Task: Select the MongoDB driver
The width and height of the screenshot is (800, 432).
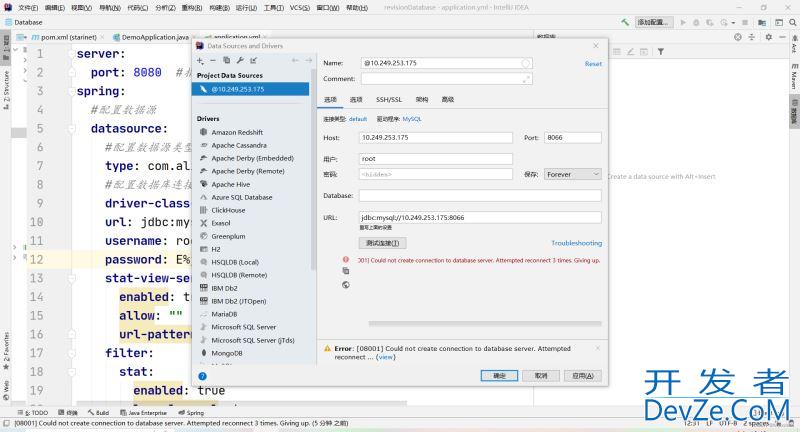Action: tap(227, 353)
